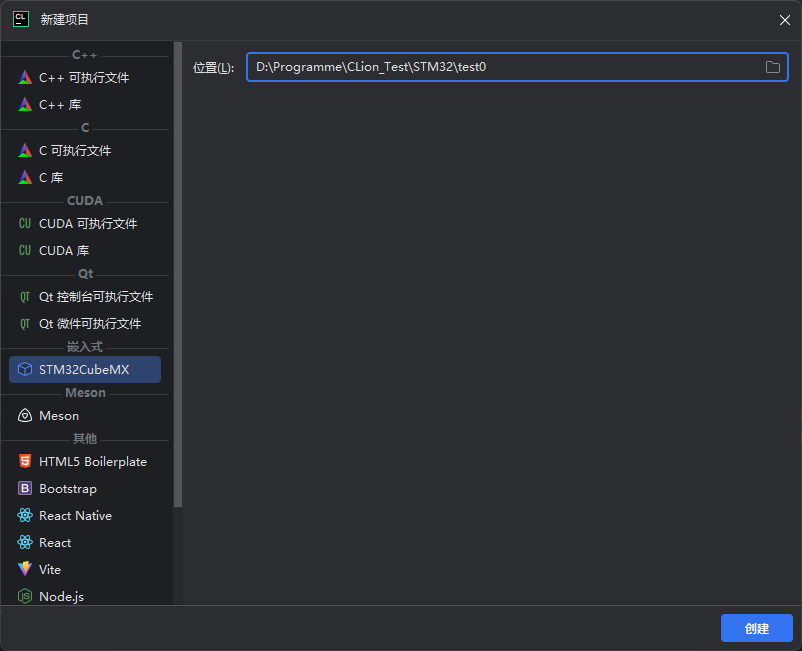Select C 库 icon
Screen dimensions: 802x651
pyautogui.click(x=25, y=177)
